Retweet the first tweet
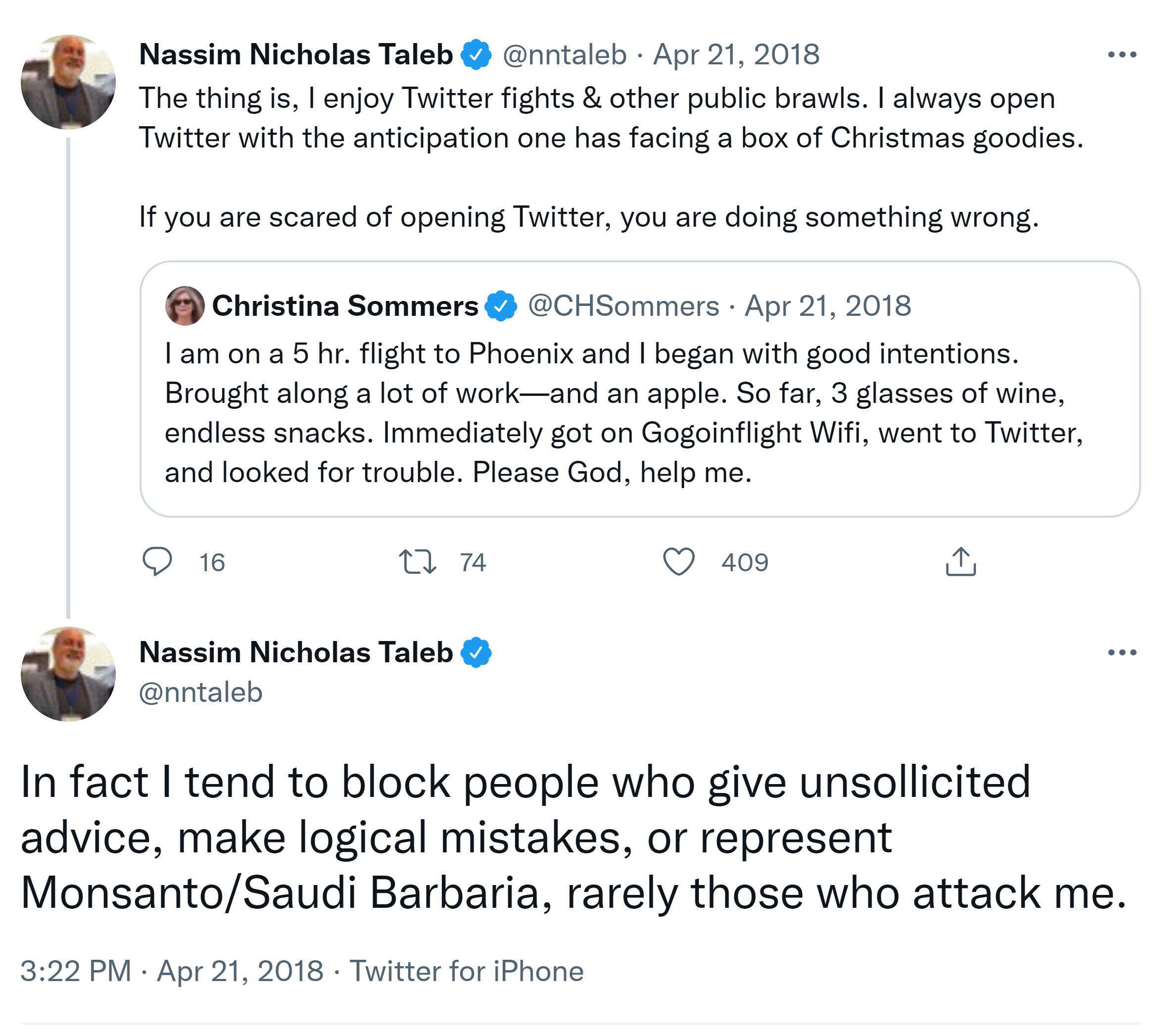The height and width of the screenshot is (1036, 1162). 417,561
